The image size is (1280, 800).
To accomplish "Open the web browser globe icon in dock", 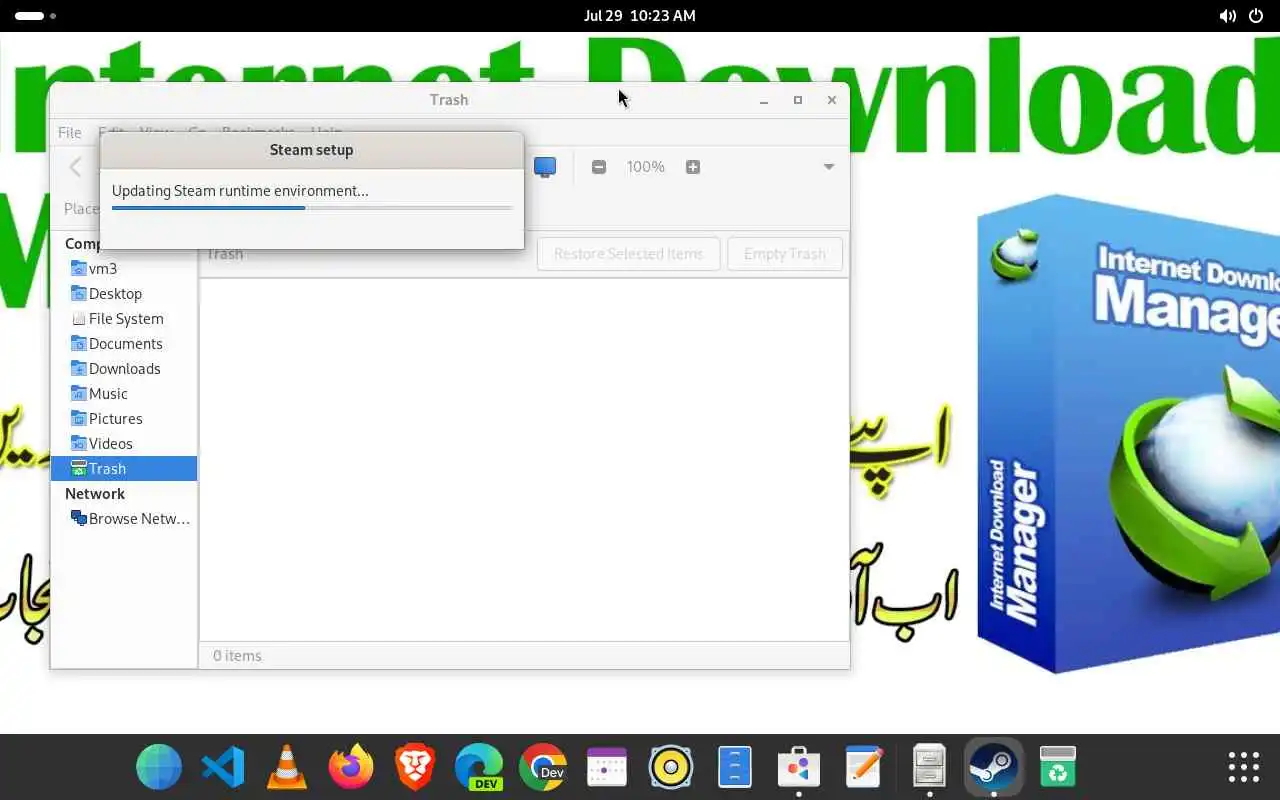I will click(x=159, y=768).
